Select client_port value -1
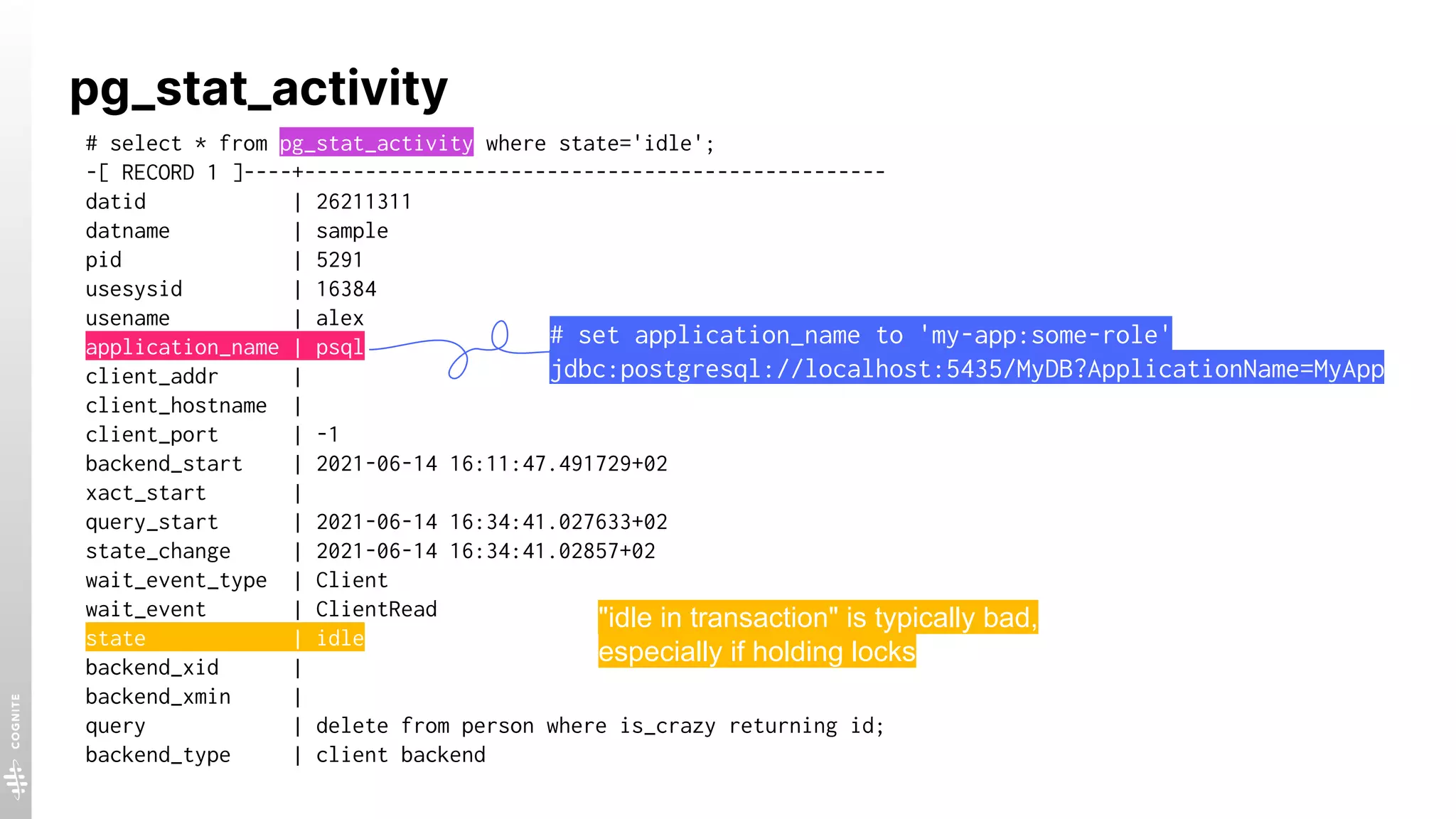This screenshot has height=819, width=1456. pos(327,435)
